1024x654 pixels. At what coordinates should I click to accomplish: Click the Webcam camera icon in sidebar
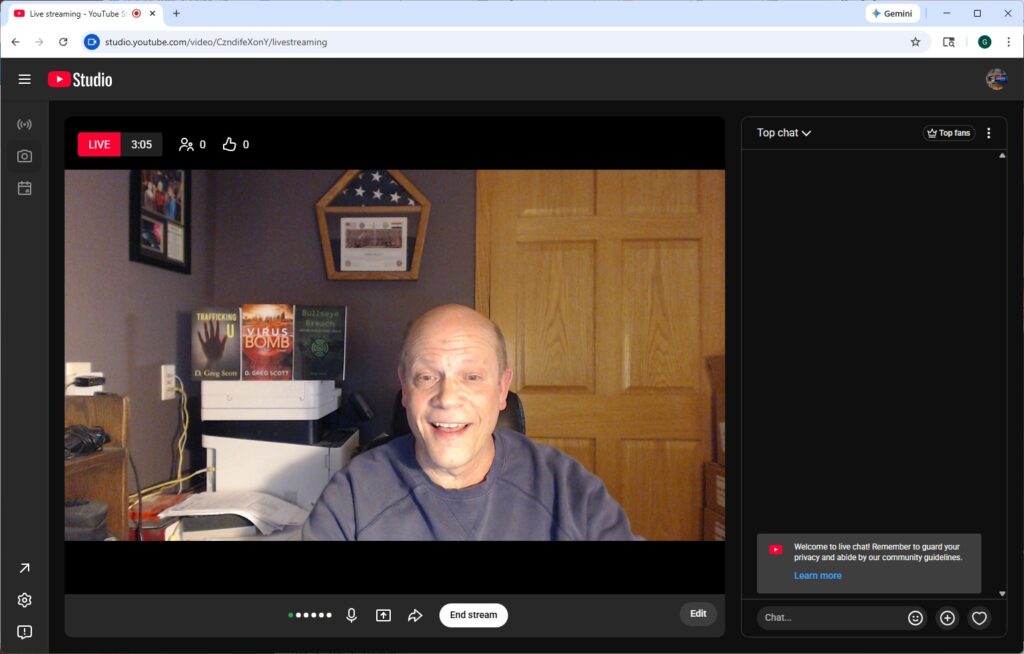click(x=24, y=156)
